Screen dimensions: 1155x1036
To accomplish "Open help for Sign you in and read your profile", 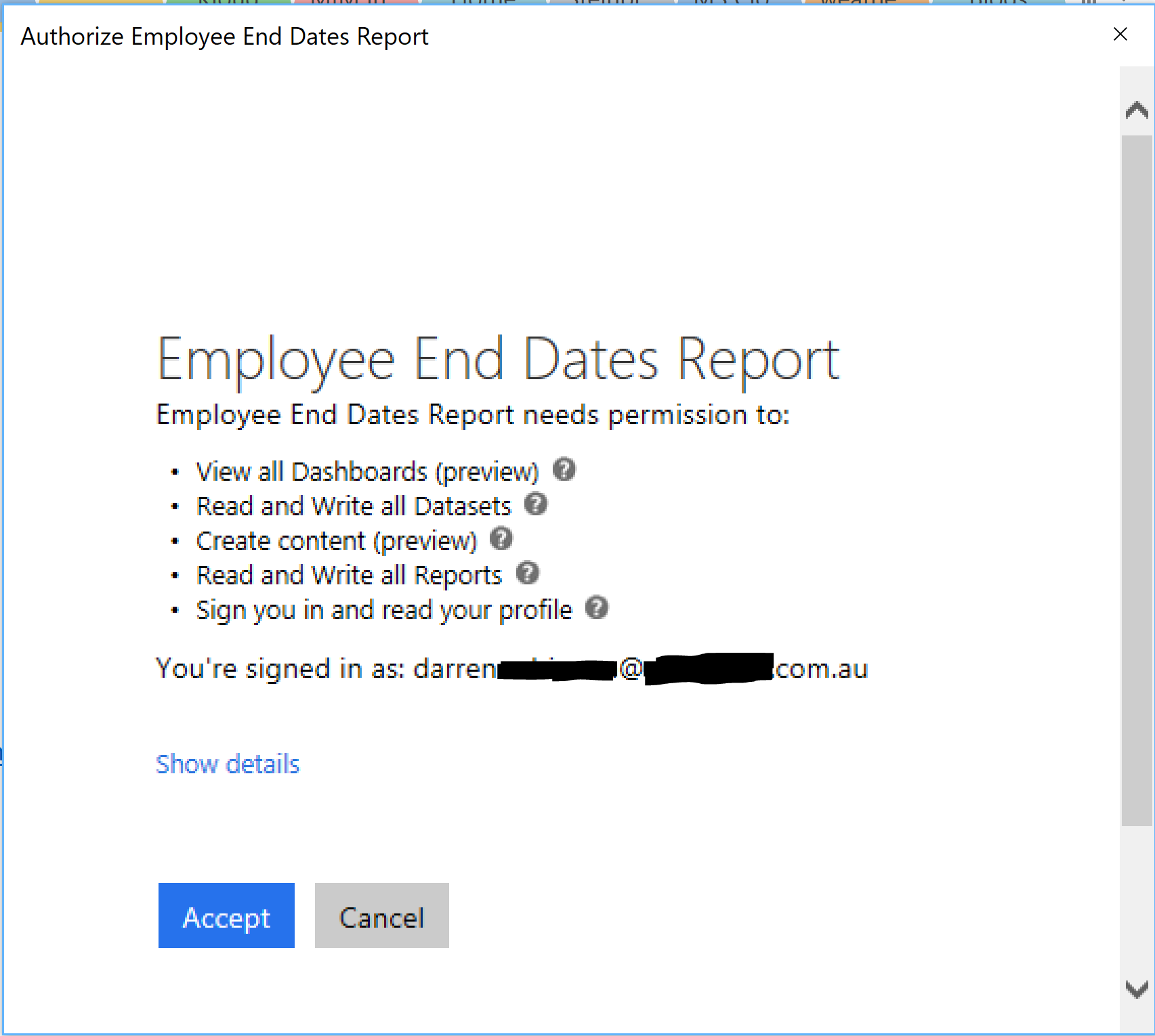I will tap(597, 607).
